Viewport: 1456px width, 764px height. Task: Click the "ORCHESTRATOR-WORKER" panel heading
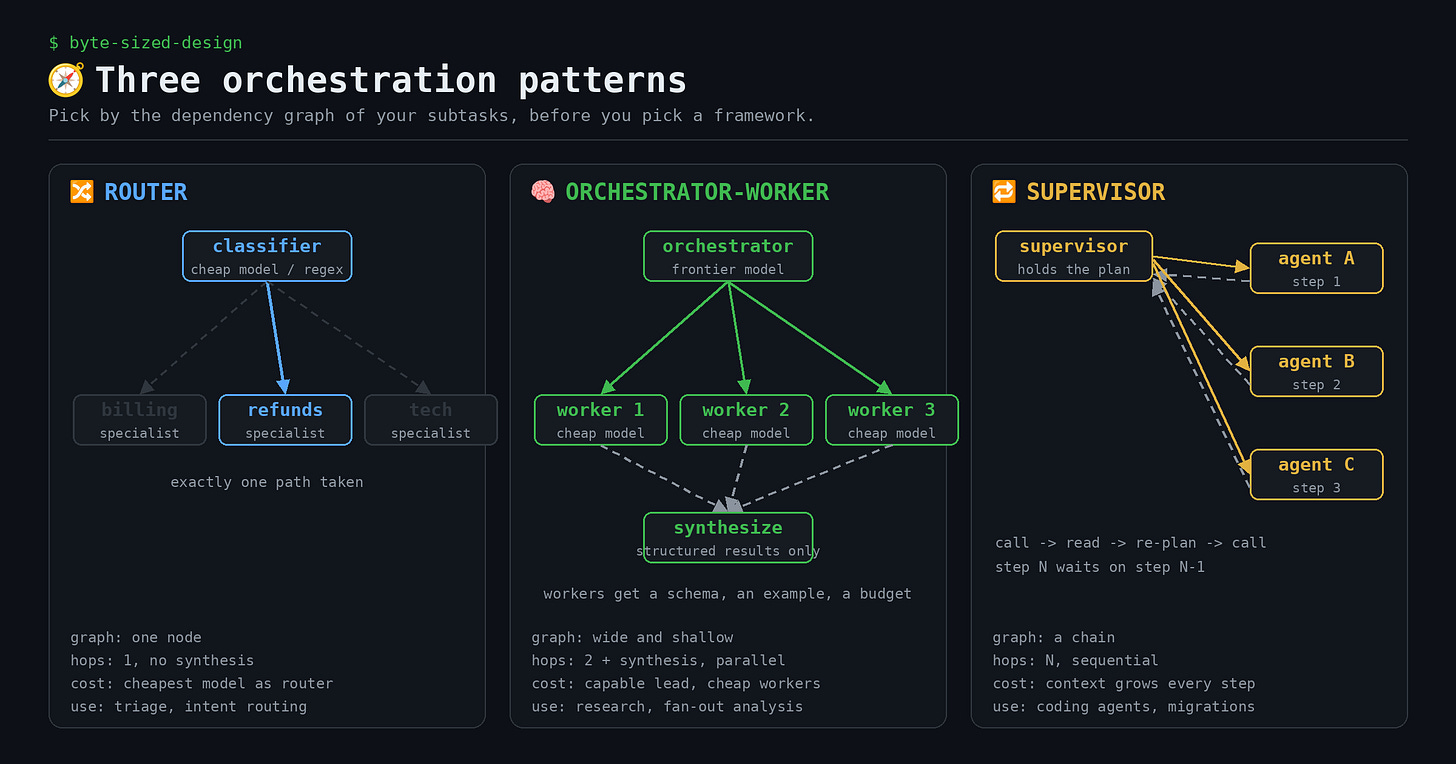coord(697,192)
